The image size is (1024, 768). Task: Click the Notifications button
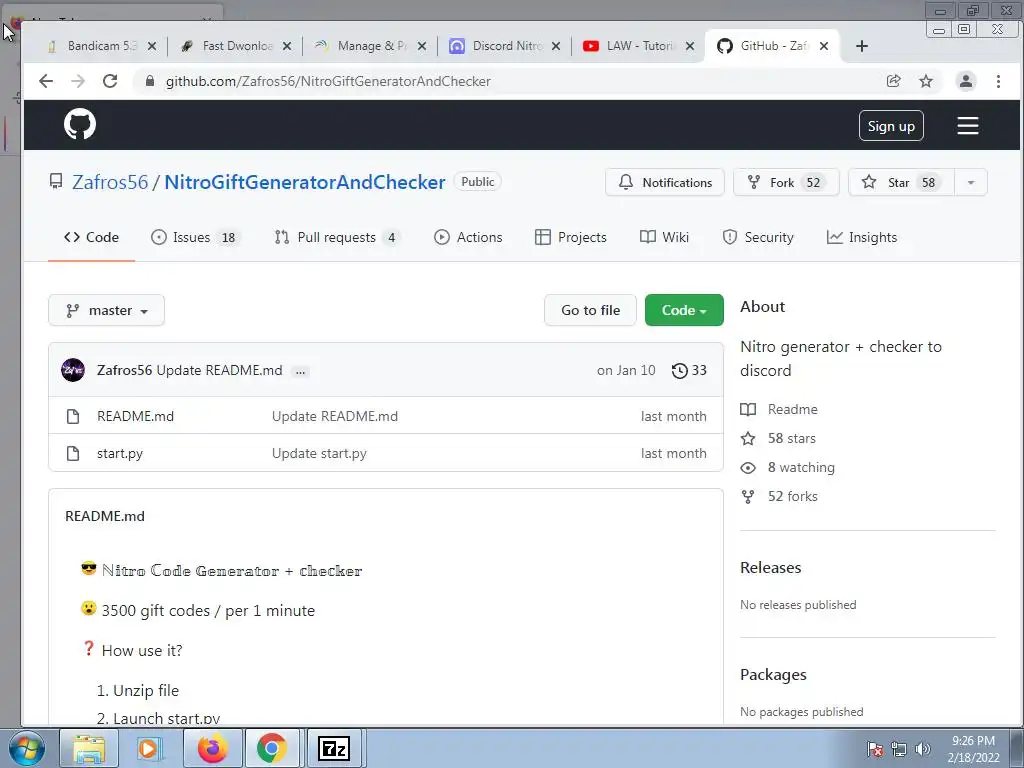click(665, 182)
